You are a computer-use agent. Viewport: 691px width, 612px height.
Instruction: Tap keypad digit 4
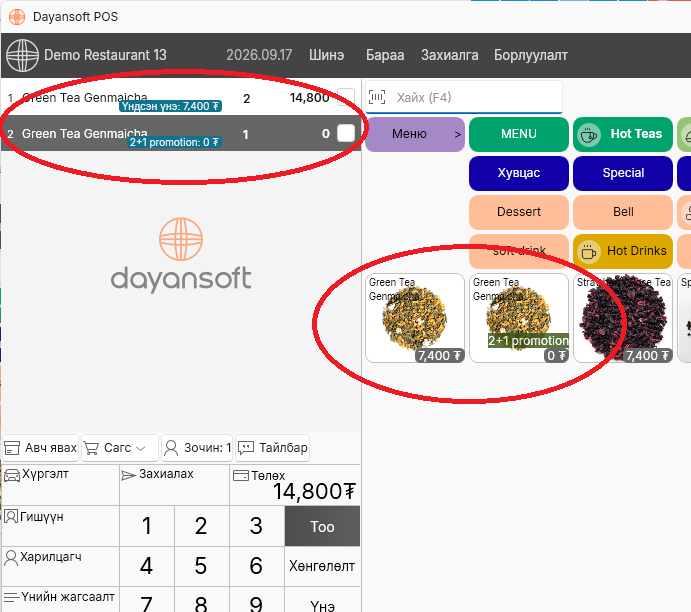147,566
